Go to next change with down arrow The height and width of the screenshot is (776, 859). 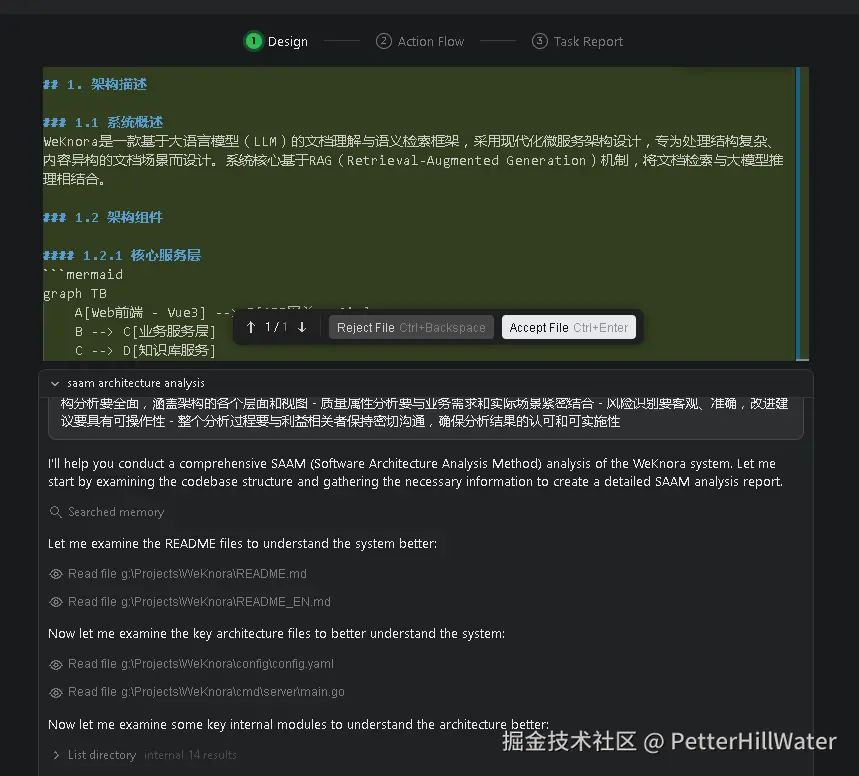coord(302,327)
